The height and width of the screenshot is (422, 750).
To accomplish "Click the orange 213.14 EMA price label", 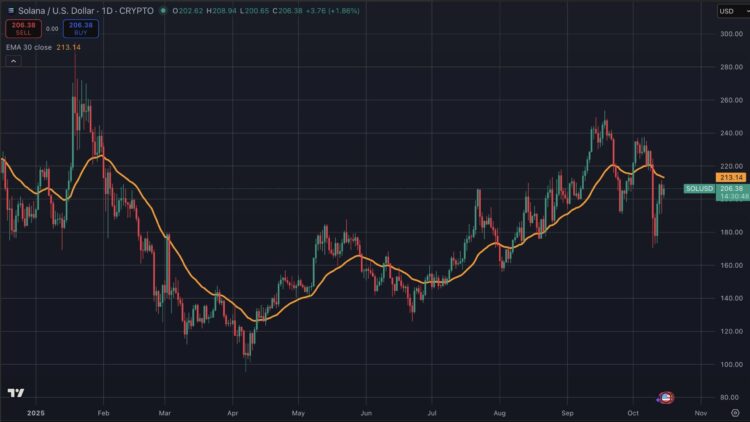I will point(732,177).
